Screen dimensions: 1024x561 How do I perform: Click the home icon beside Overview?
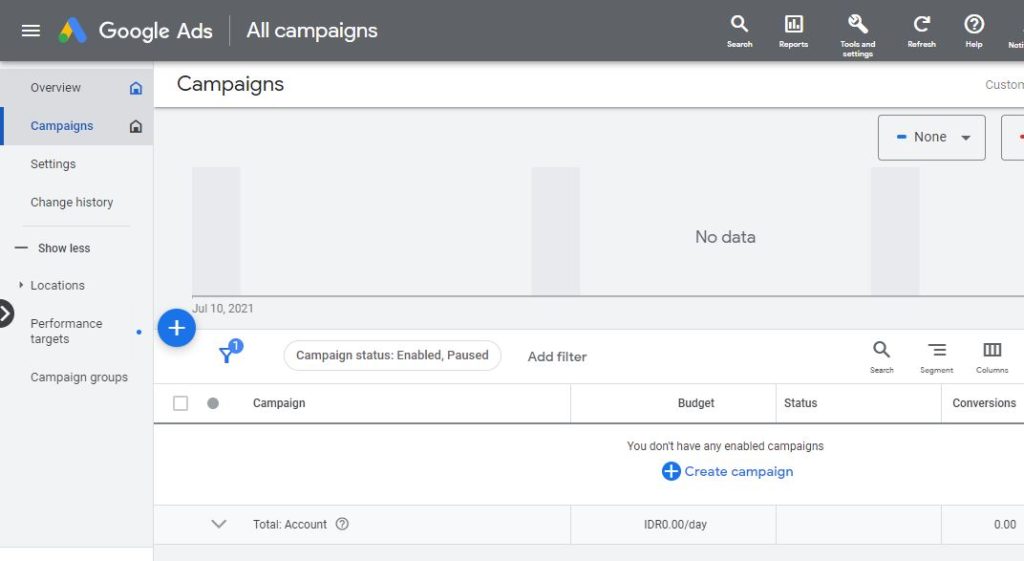click(x=136, y=88)
